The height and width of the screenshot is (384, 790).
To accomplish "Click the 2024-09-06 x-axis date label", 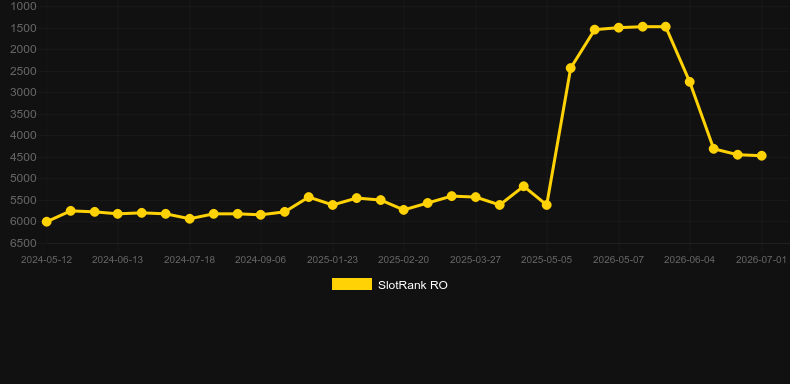I will [x=260, y=260].
